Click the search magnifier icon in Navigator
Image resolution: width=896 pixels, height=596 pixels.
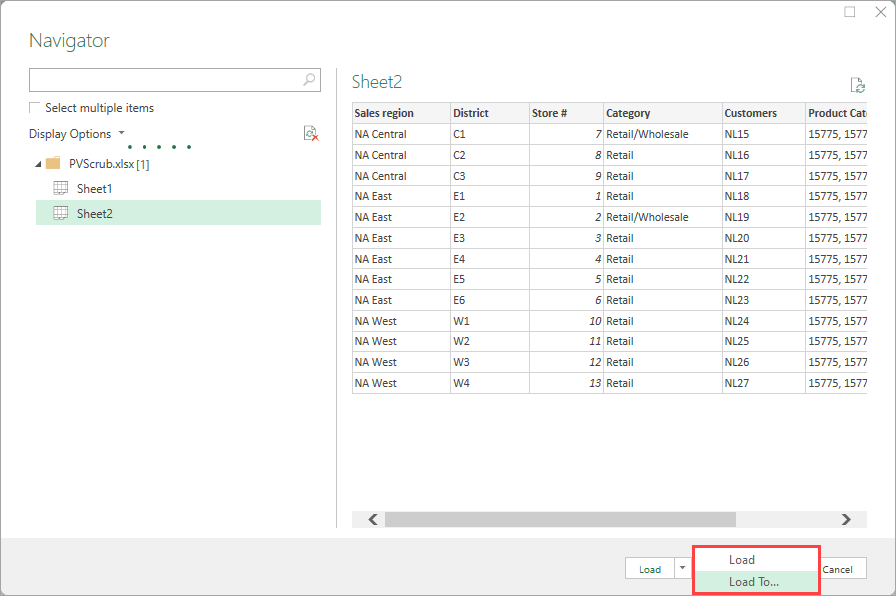click(x=309, y=79)
